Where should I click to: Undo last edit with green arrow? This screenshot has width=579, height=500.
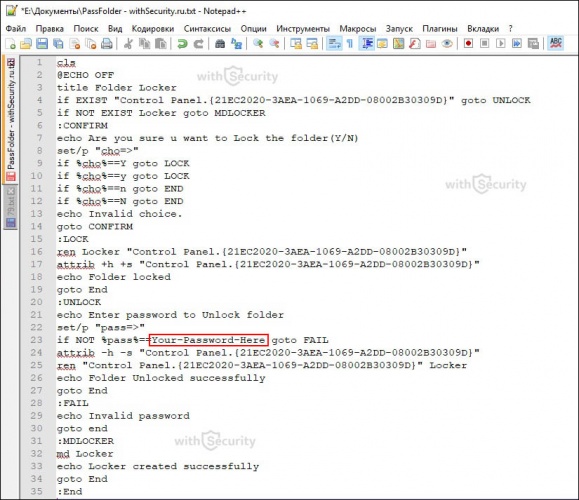(x=182, y=44)
